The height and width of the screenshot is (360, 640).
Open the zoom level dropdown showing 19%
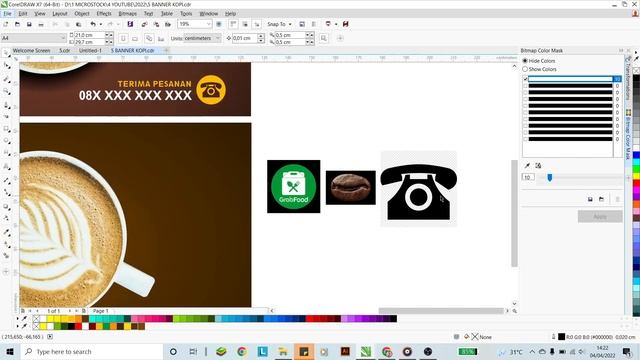point(208,24)
